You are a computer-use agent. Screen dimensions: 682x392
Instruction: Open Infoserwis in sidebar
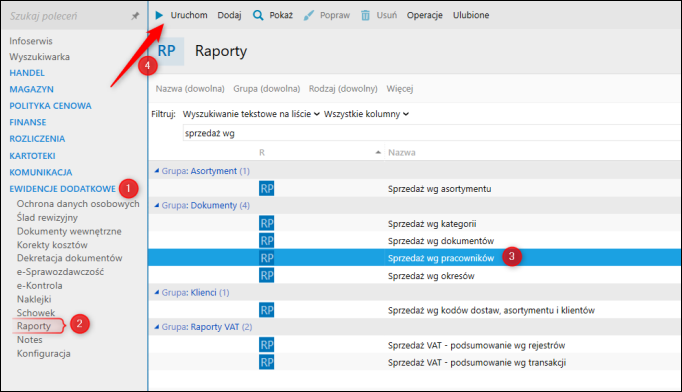[31, 41]
